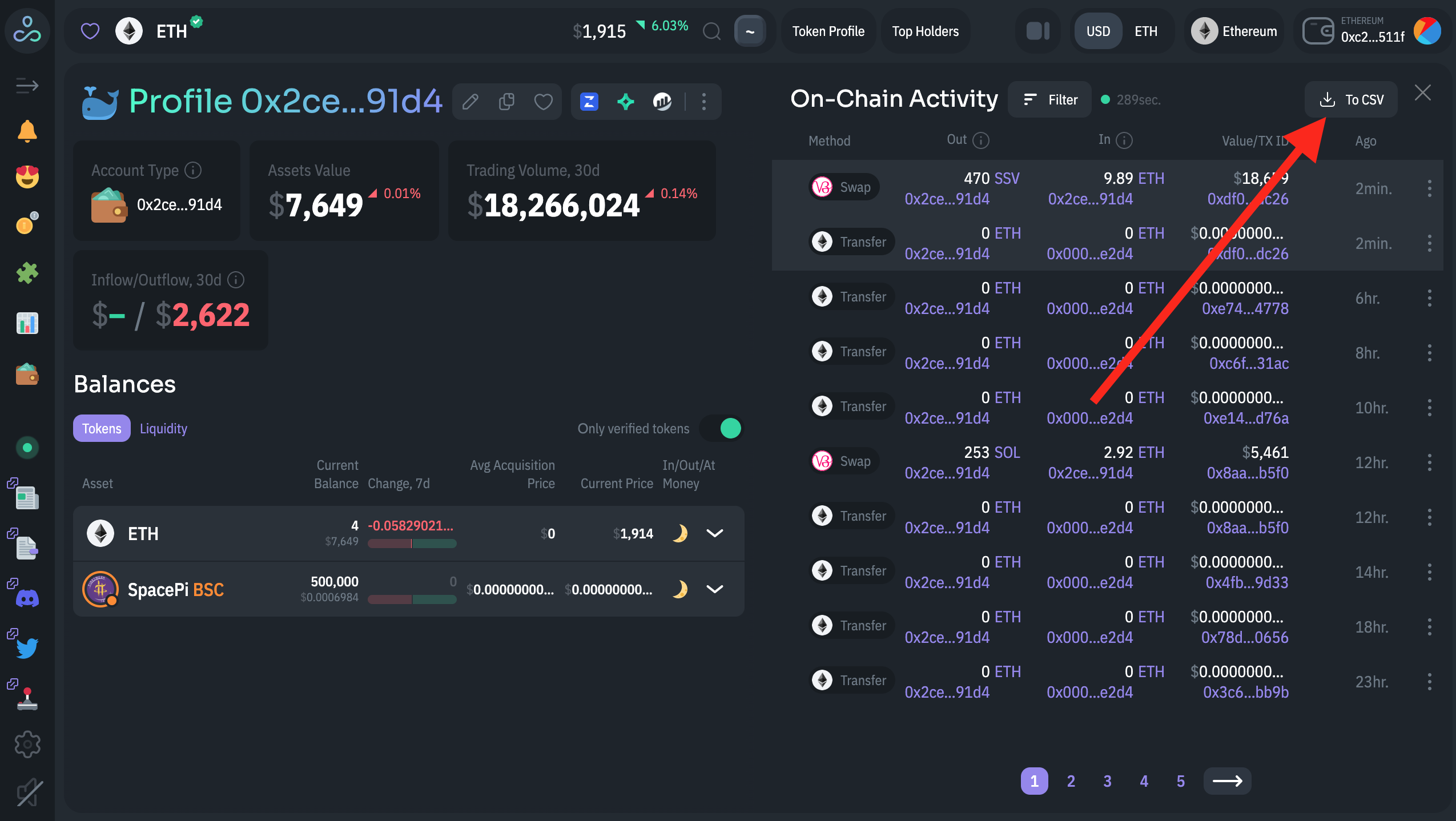Export activity with To CSV button

(1351, 100)
